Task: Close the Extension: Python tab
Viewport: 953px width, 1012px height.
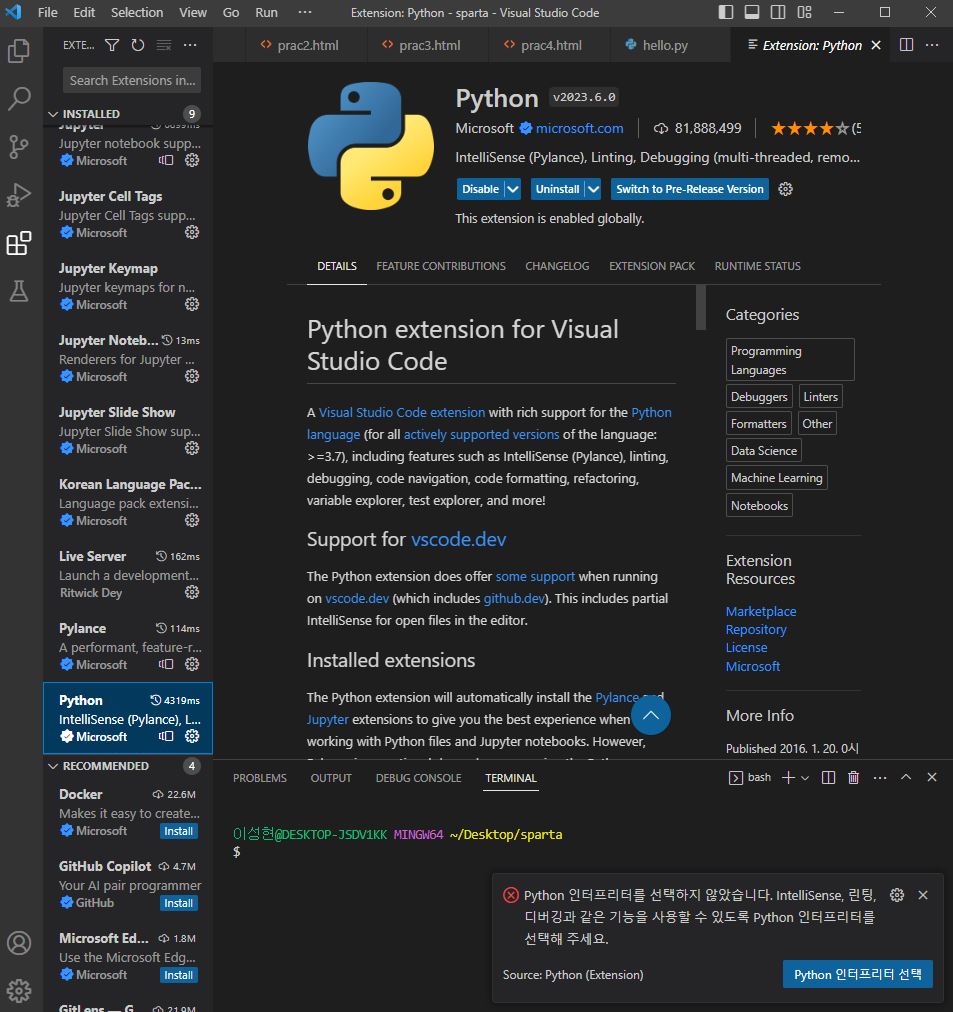Action: click(x=876, y=45)
